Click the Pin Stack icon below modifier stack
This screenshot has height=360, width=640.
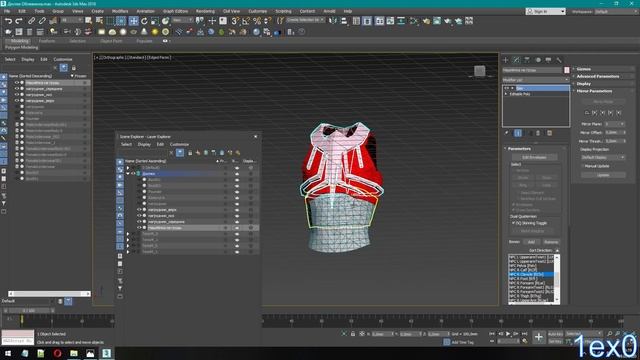coord(507,133)
